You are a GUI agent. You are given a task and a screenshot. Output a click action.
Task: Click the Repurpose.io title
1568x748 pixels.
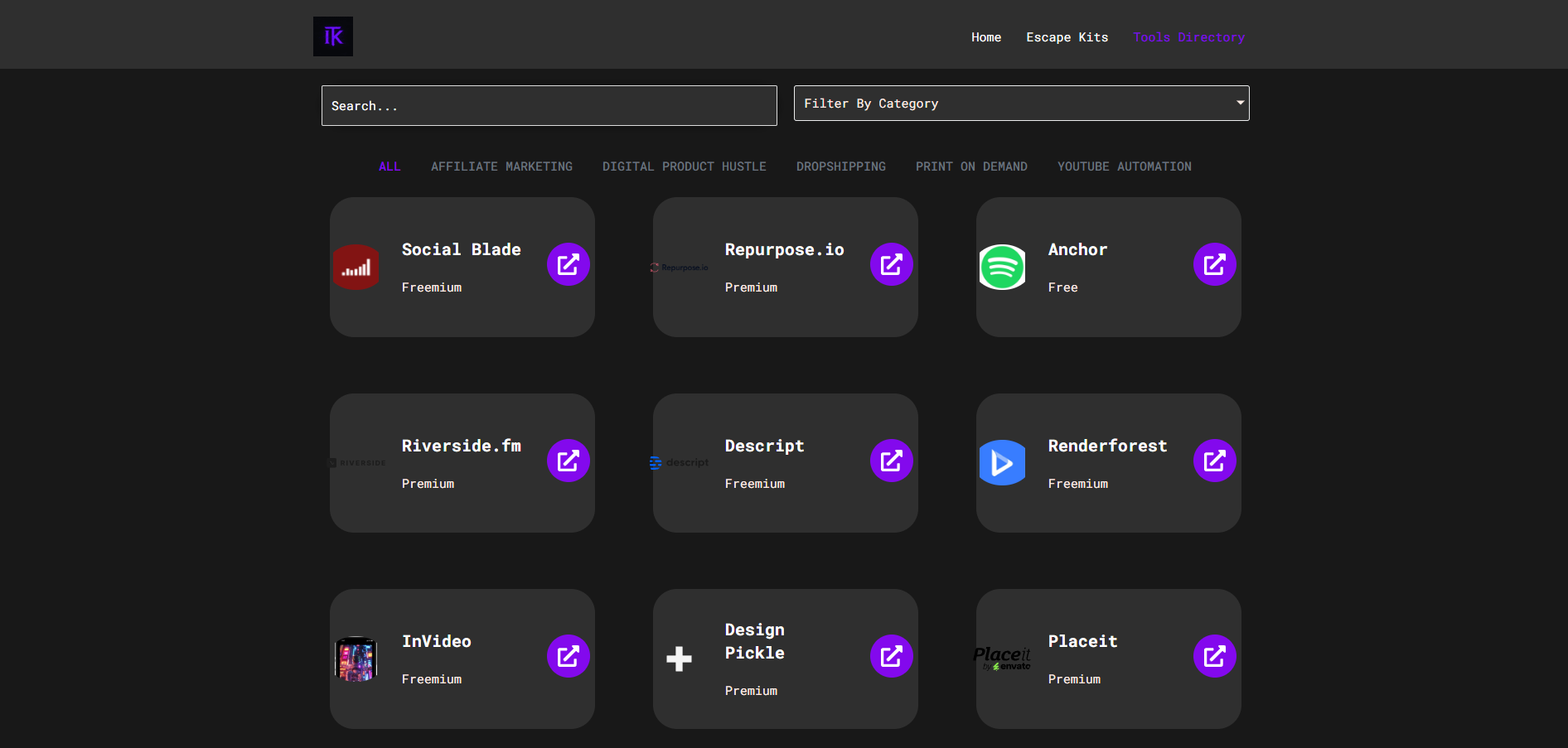pyautogui.click(x=785, y=249)
